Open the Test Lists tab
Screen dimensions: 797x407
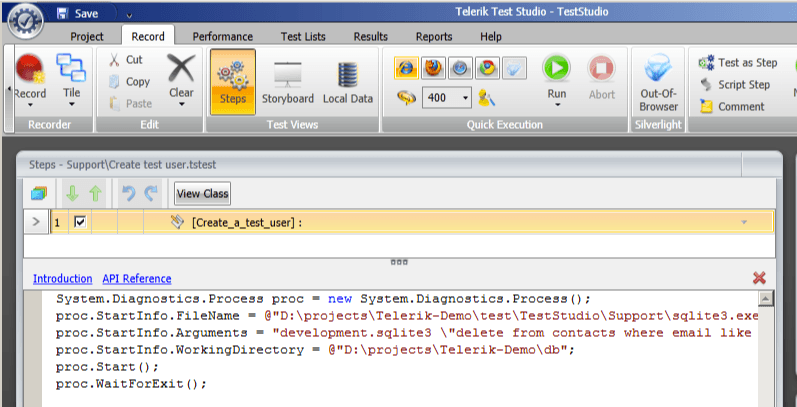(x=303, y=37)
